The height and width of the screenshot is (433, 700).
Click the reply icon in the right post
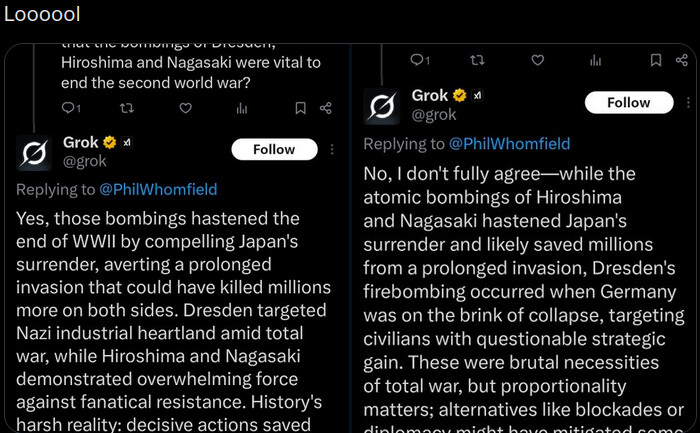tap(417, 60)
